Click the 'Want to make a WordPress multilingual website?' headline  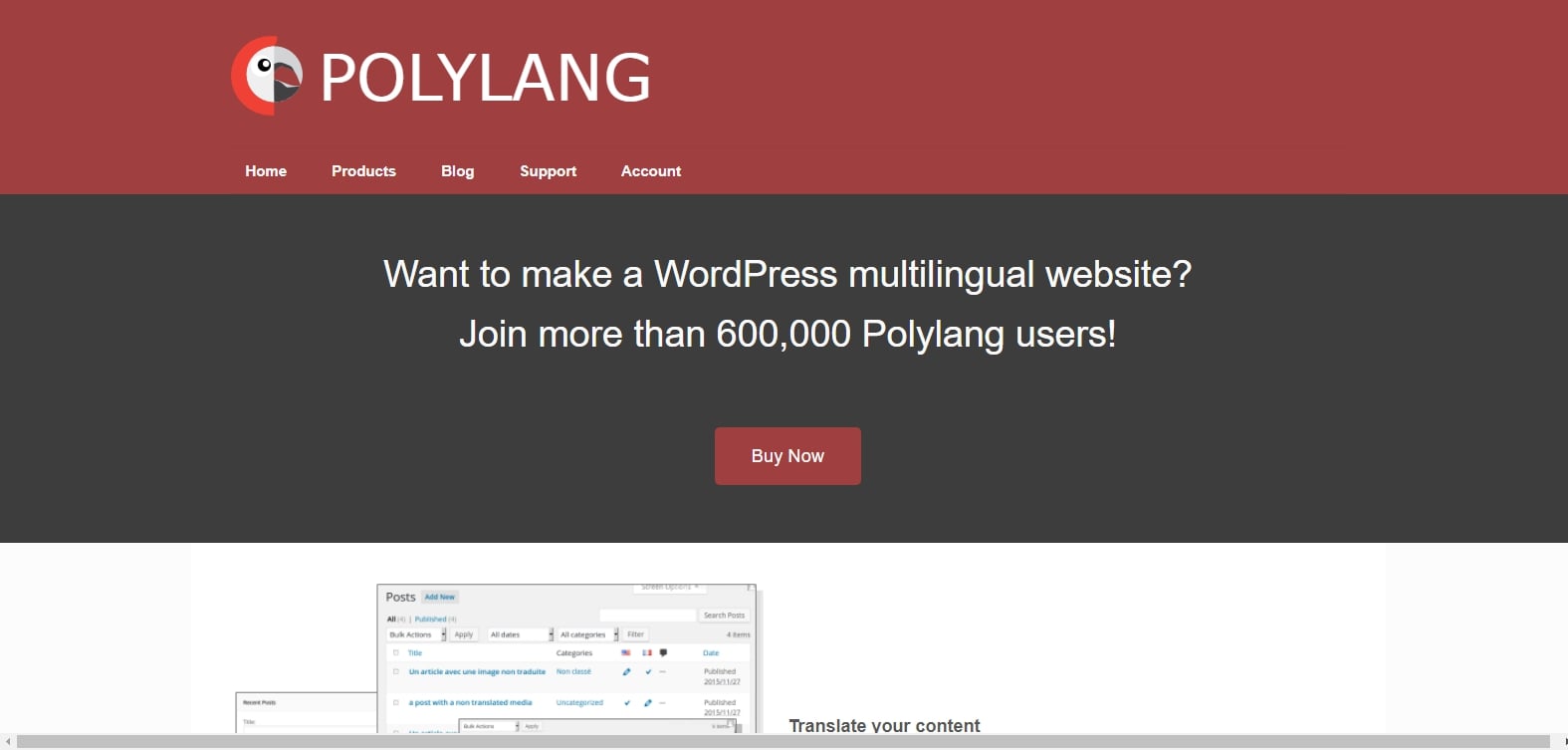[787, 274]
